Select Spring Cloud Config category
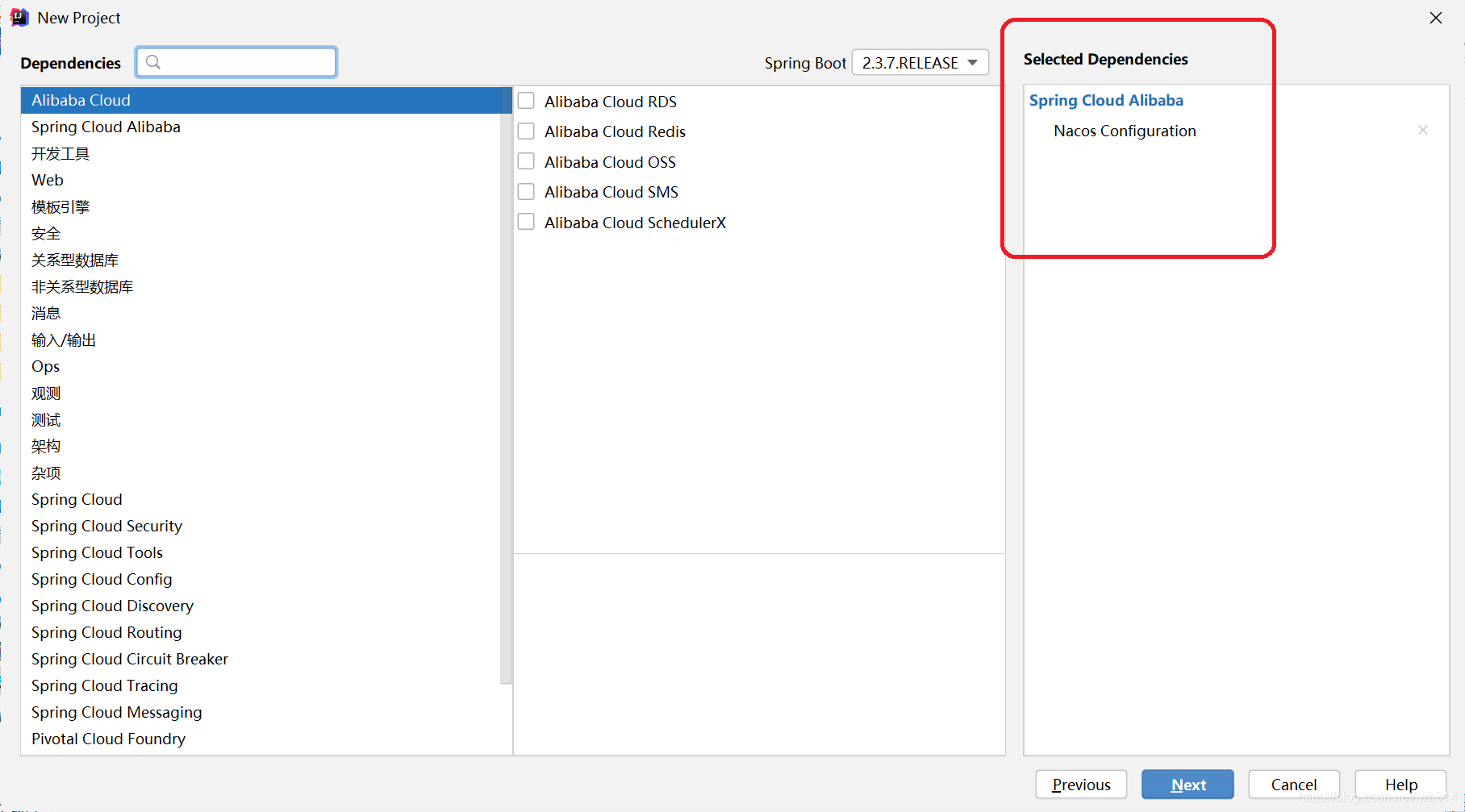This screenshot has width=1465, height=812. pyautogui.click(x=261, y=579)
